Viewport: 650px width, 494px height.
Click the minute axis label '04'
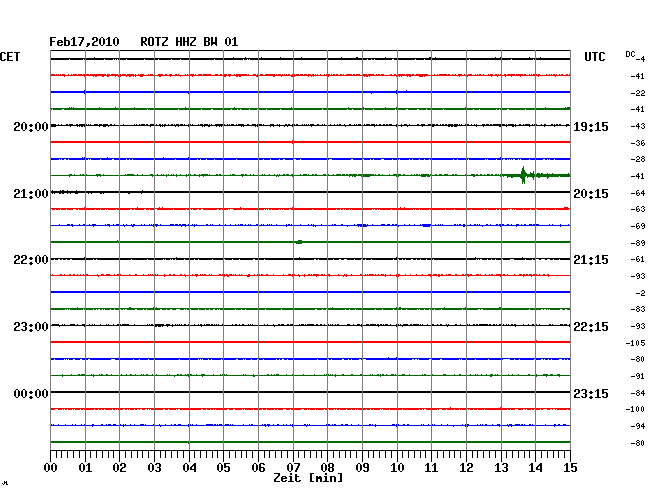tap(189, 468)
